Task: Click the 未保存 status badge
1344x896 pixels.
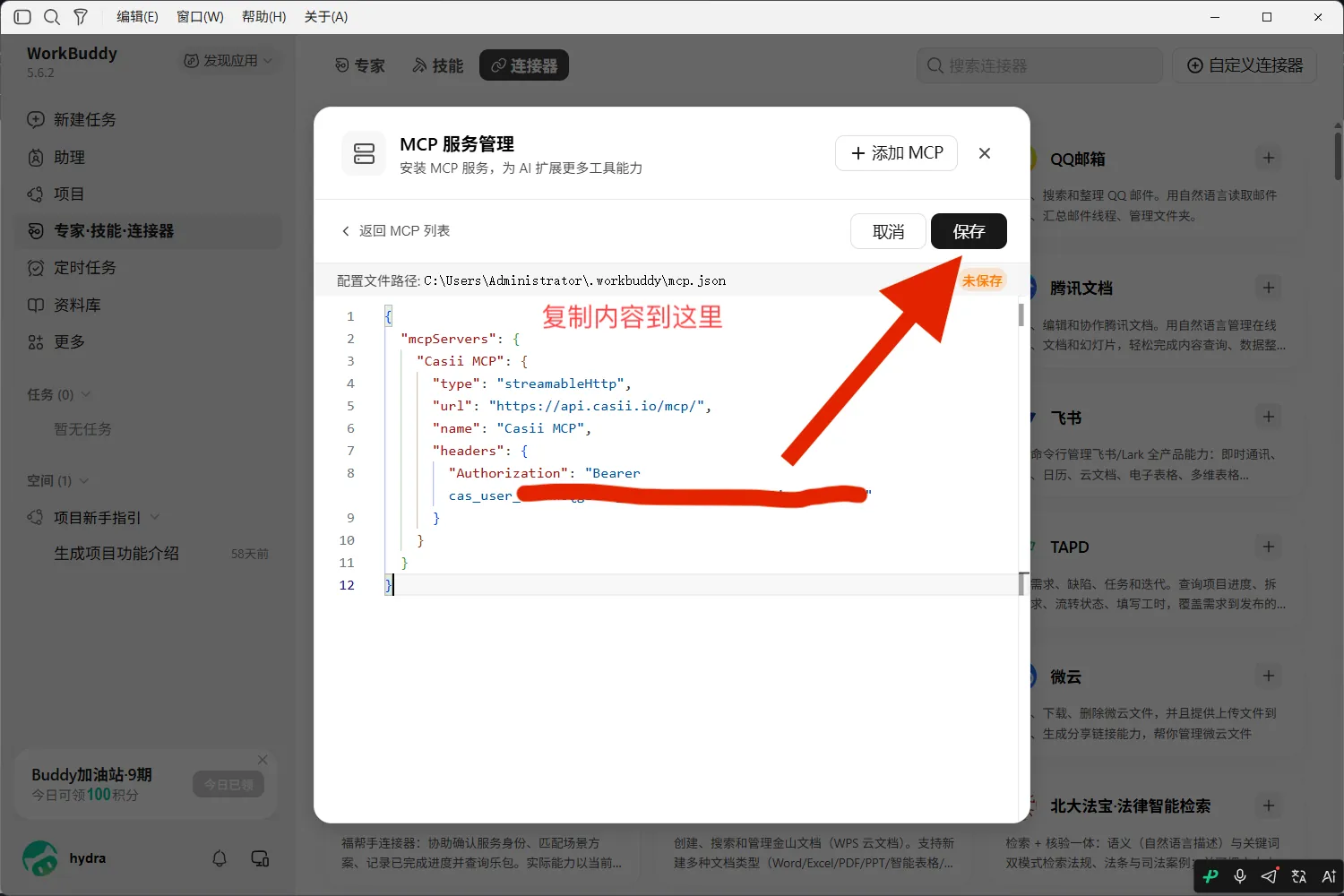Action: tap(982, 280)
